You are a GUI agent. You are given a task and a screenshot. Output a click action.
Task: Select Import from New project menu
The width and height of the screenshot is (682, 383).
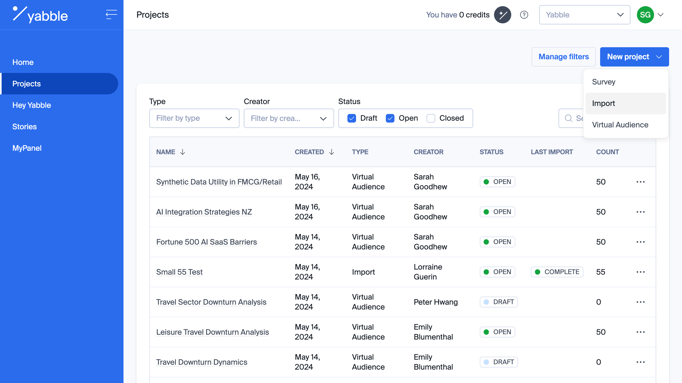(625, 103)
